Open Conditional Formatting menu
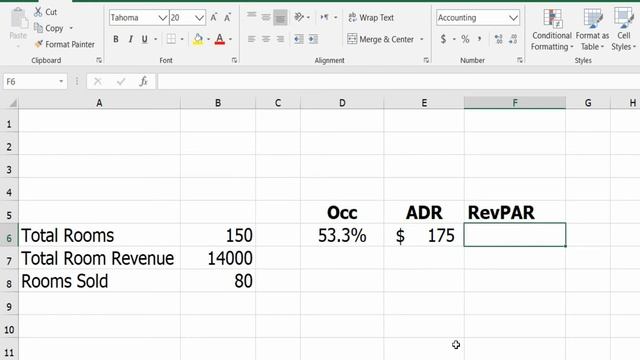The image size is (640, 360). (552, 29)
